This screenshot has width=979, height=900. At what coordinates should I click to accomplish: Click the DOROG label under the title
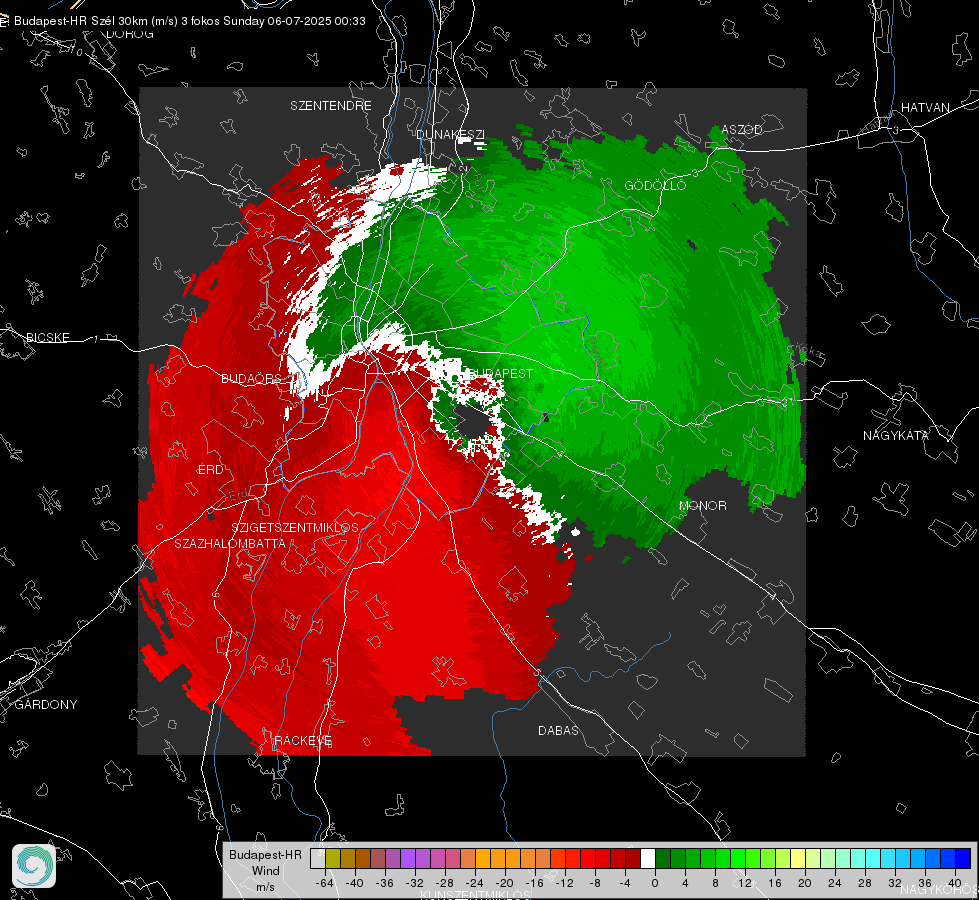pyautogui.click(x=130, y=34)
